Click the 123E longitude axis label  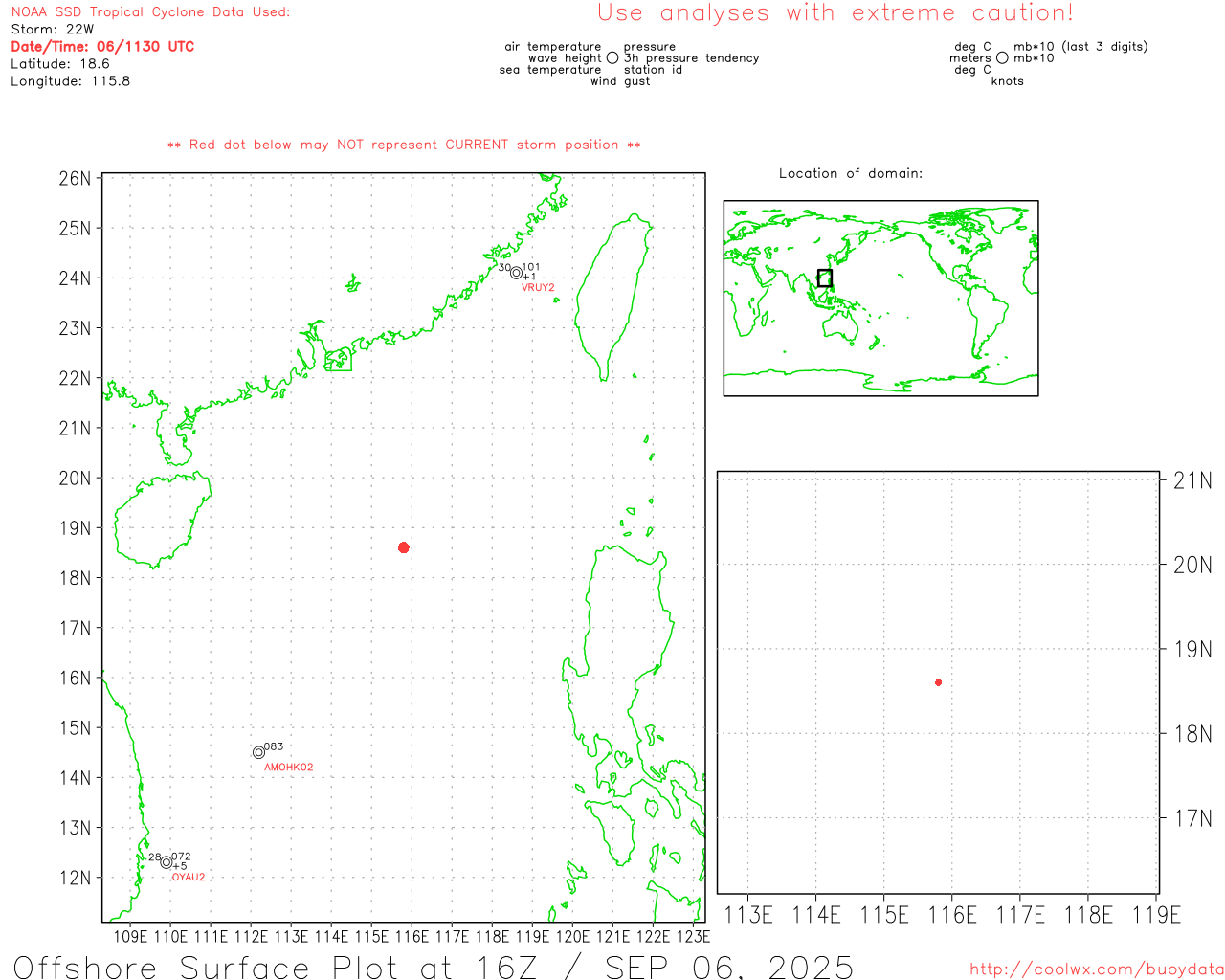[x=693, y=936]
